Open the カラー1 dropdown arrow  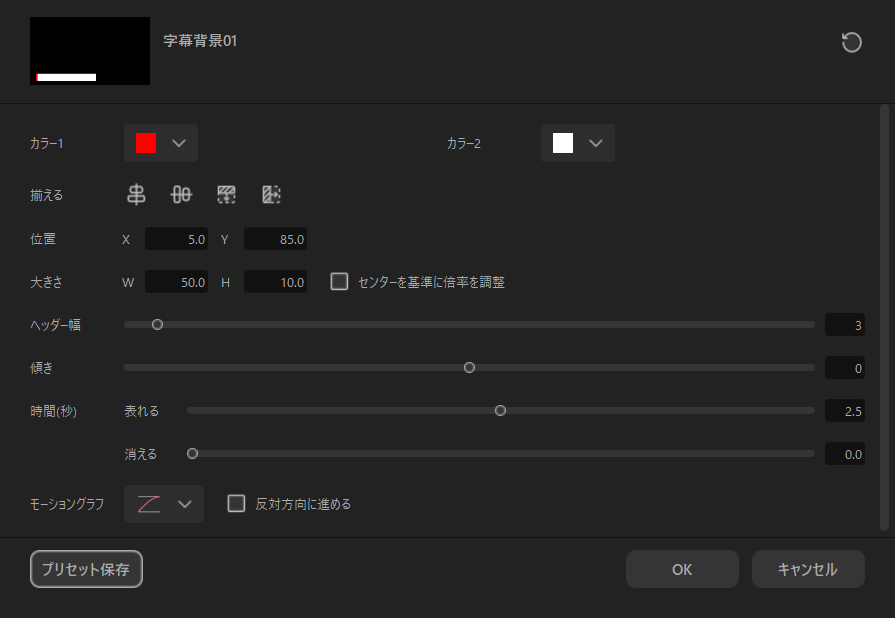tap(179, 143)
